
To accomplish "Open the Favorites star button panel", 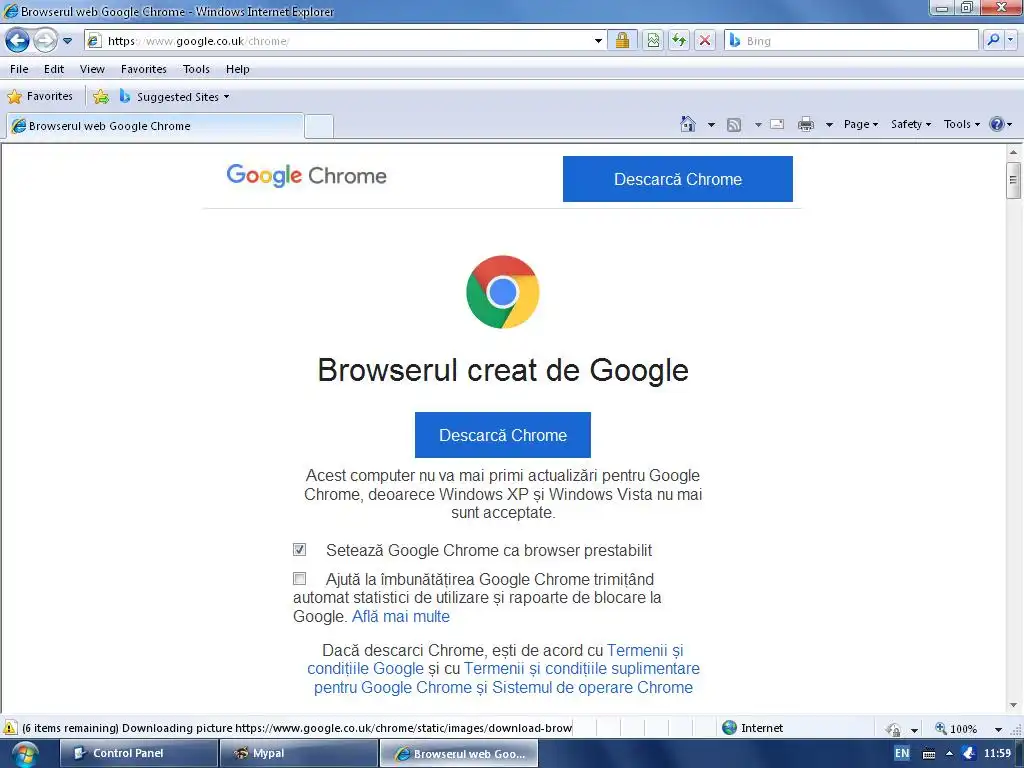I will (40, 97).
